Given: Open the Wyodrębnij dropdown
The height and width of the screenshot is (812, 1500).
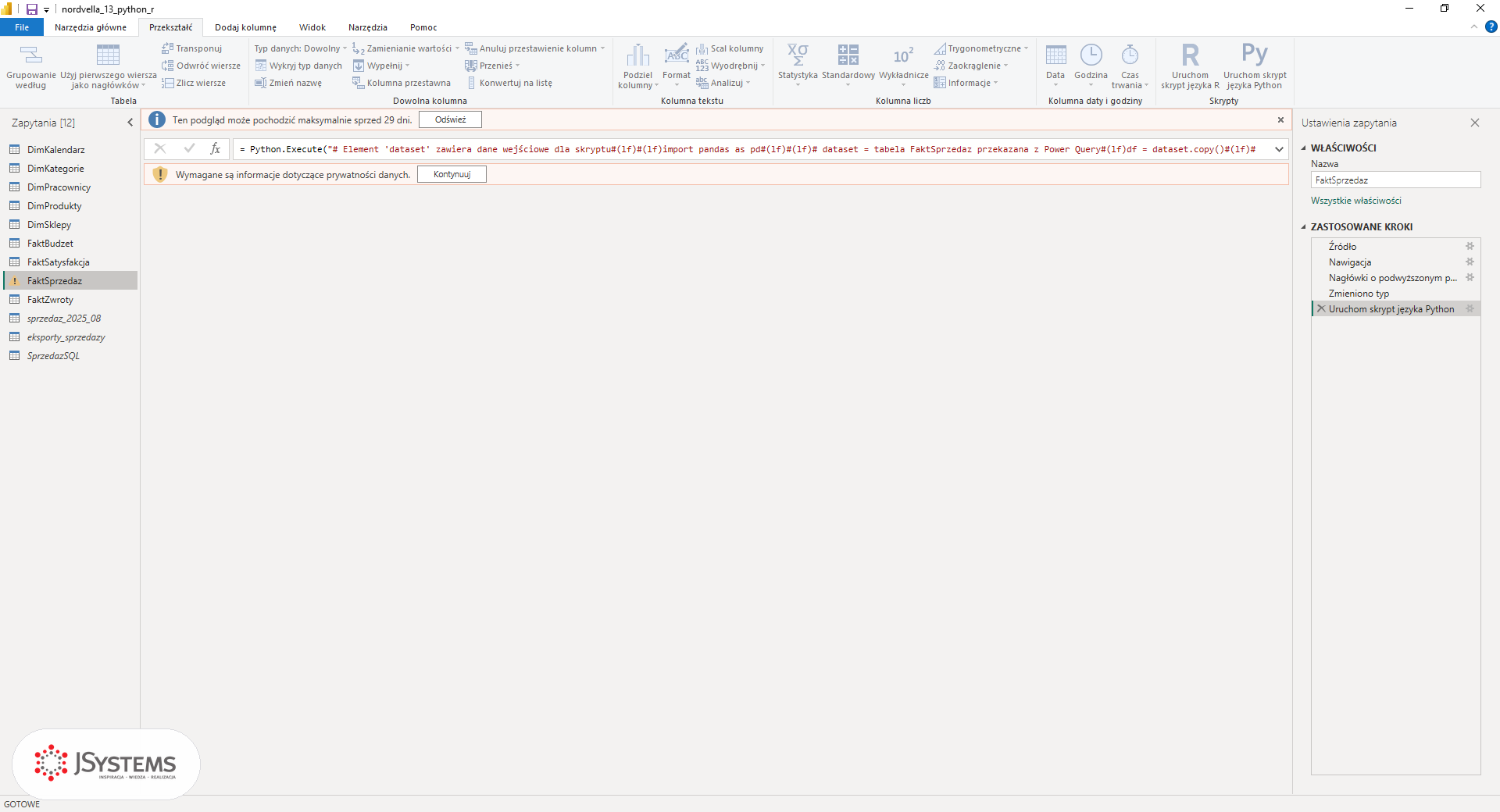Looking at the screenshot, I should pos(730,66).
